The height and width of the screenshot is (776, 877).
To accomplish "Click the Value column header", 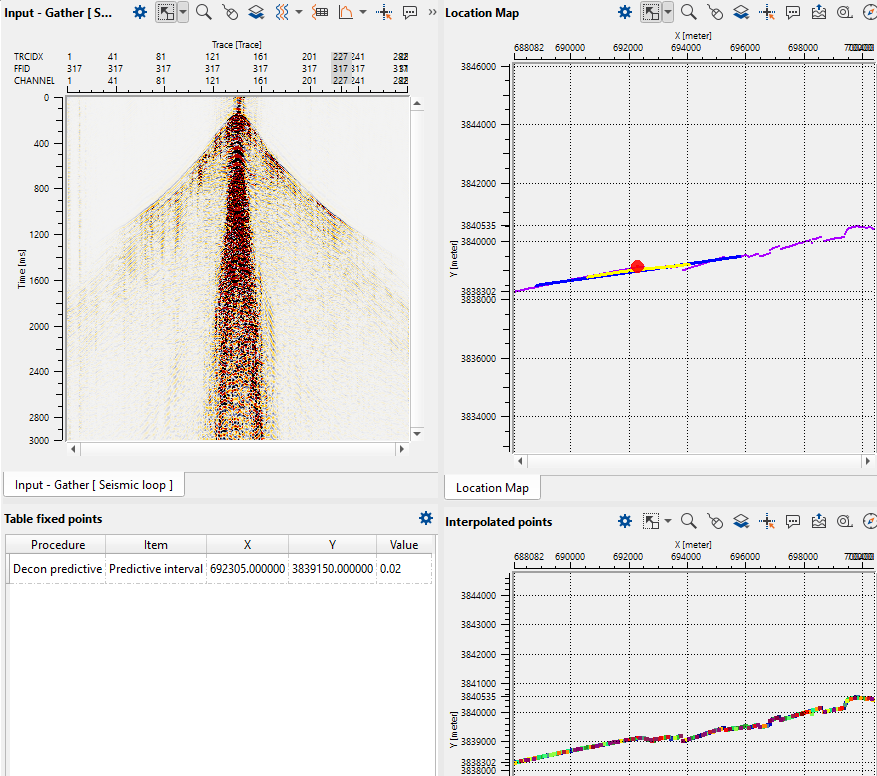I will pos(404,545).
